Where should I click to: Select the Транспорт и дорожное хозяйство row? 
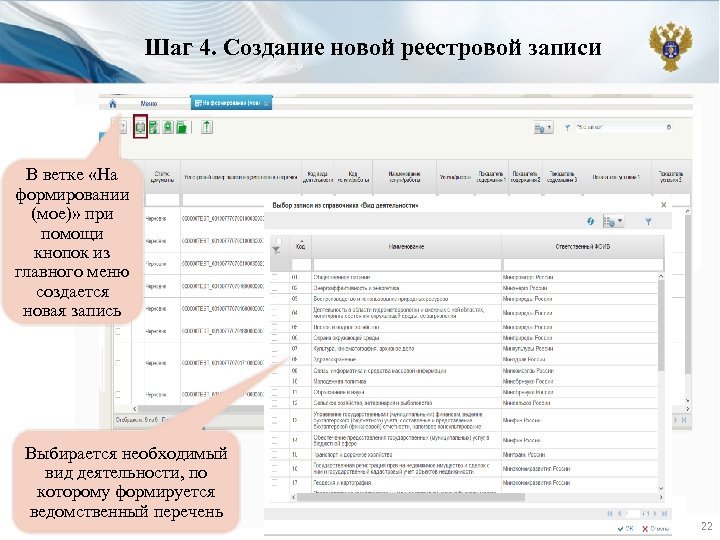(464, 455)
